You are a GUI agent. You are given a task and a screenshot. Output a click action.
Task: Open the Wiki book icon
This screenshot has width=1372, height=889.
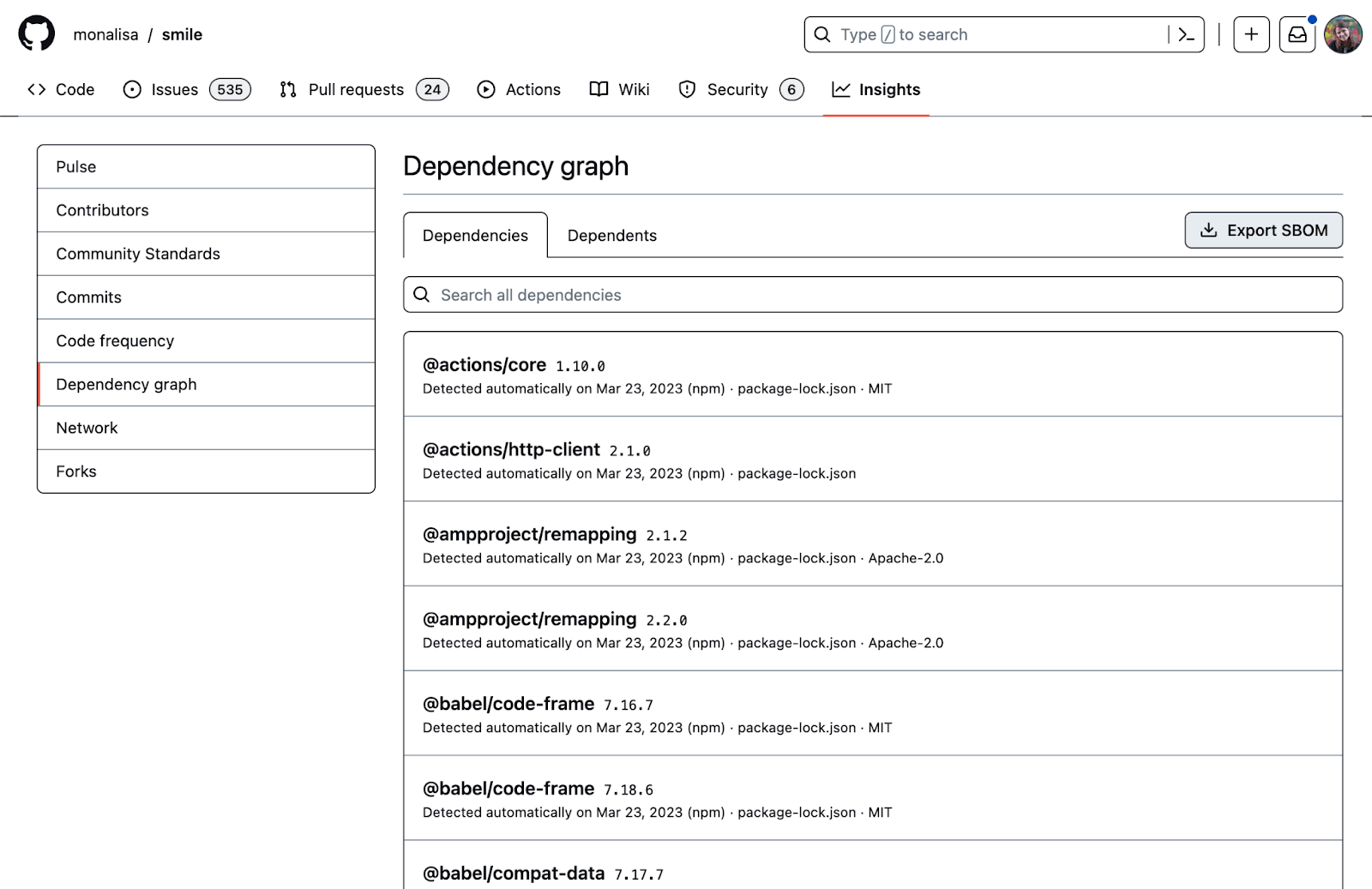598,89
